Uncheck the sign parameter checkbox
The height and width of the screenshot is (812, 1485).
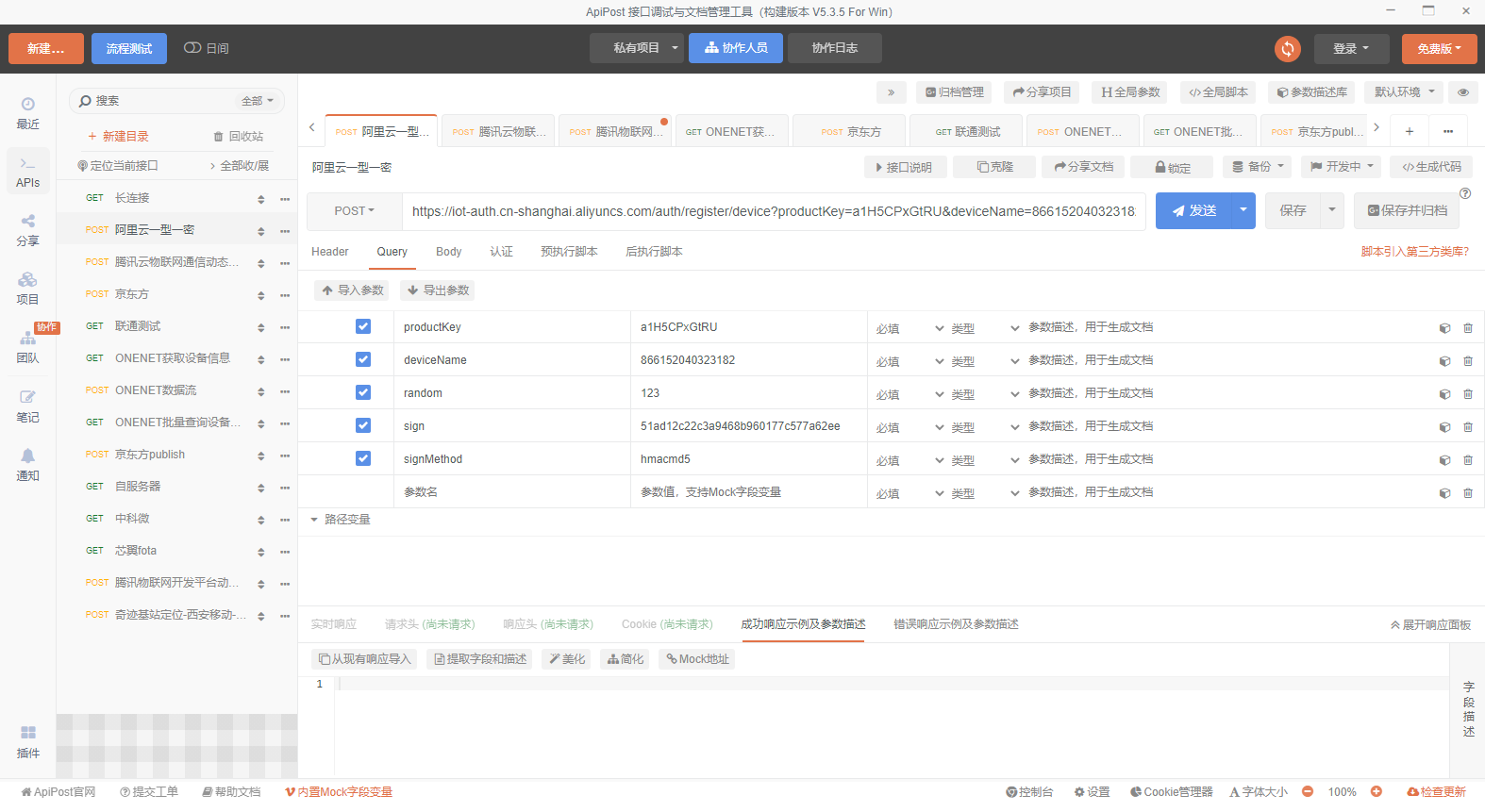point(363,425)
